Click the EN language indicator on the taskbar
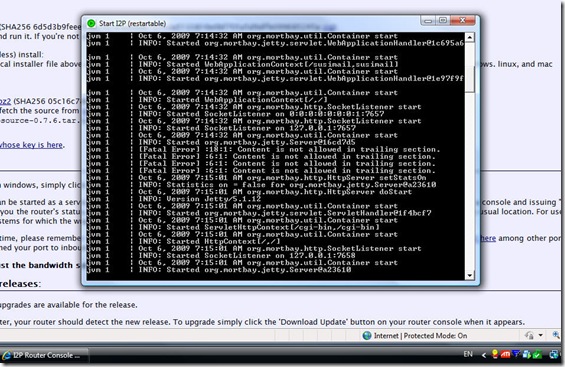565x367 pixels. click(468, 354)
